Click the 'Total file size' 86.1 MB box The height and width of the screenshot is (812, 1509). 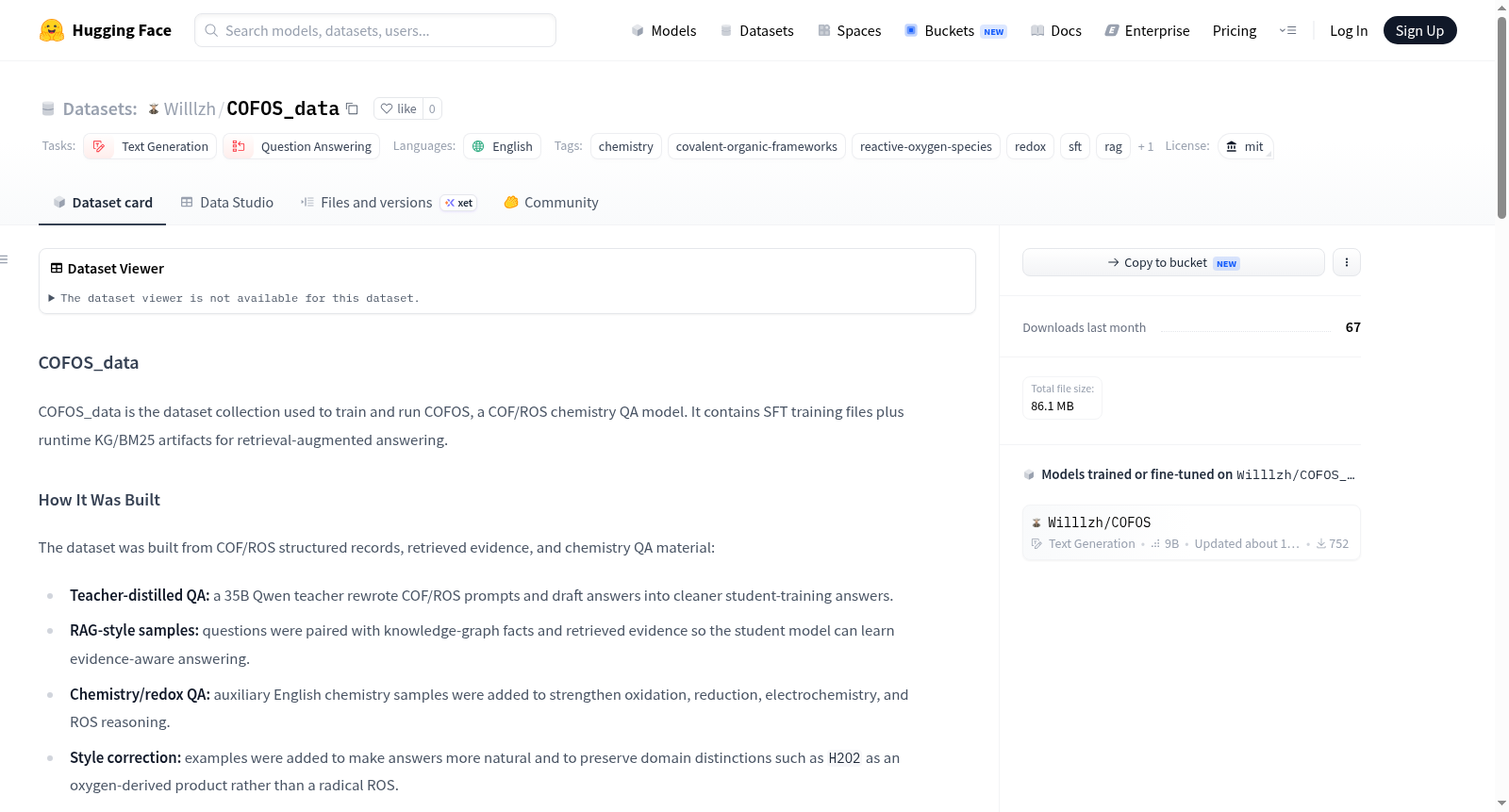pos(1062,397)
